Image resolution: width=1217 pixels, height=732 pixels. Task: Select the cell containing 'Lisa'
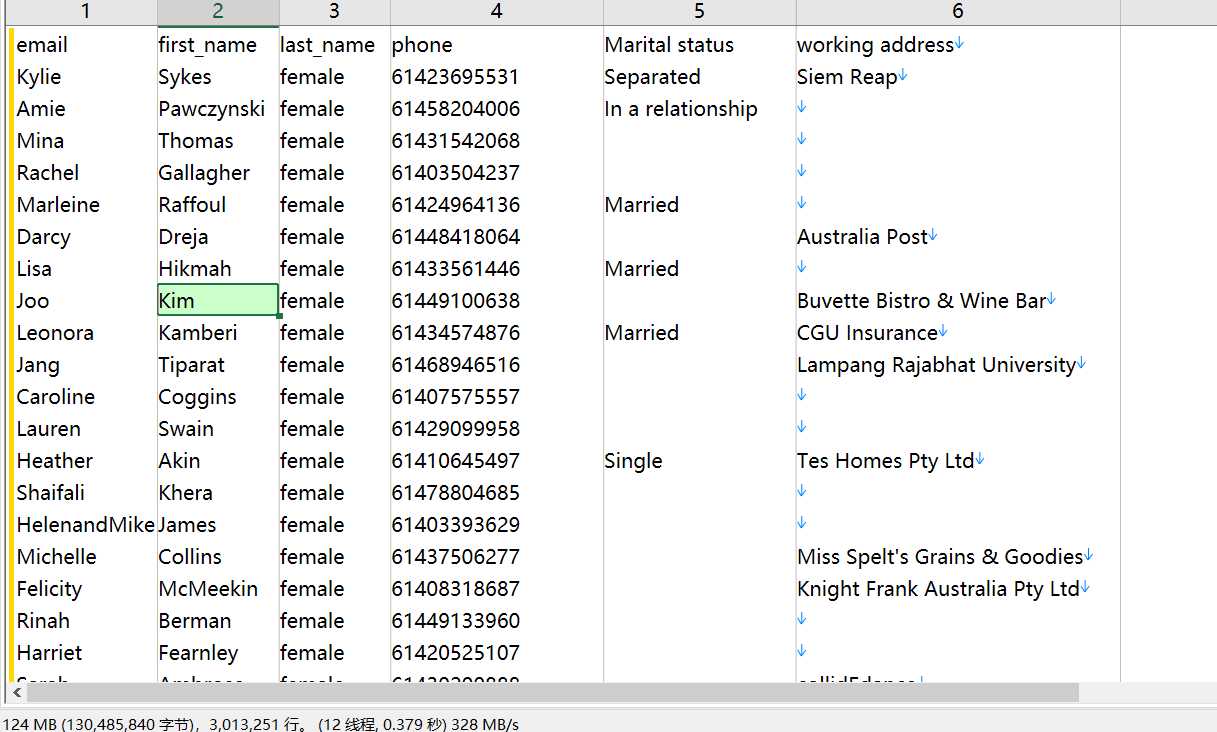pyautogui.click(x=85, y=269)
